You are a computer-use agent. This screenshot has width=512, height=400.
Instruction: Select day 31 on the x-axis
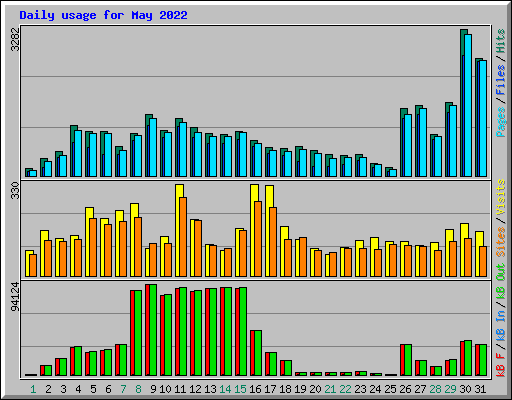pyautogui.click(x=480, y=389)
